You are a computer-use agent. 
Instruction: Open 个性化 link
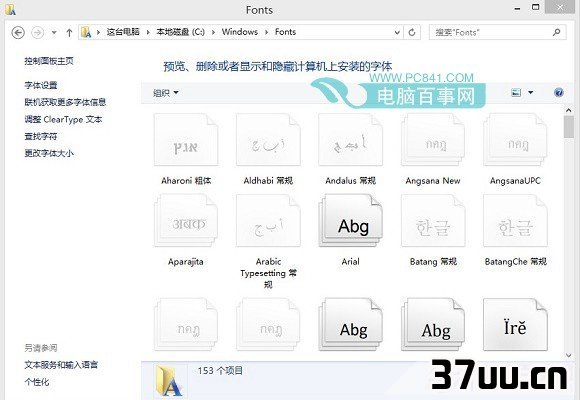tap(37, 382)
